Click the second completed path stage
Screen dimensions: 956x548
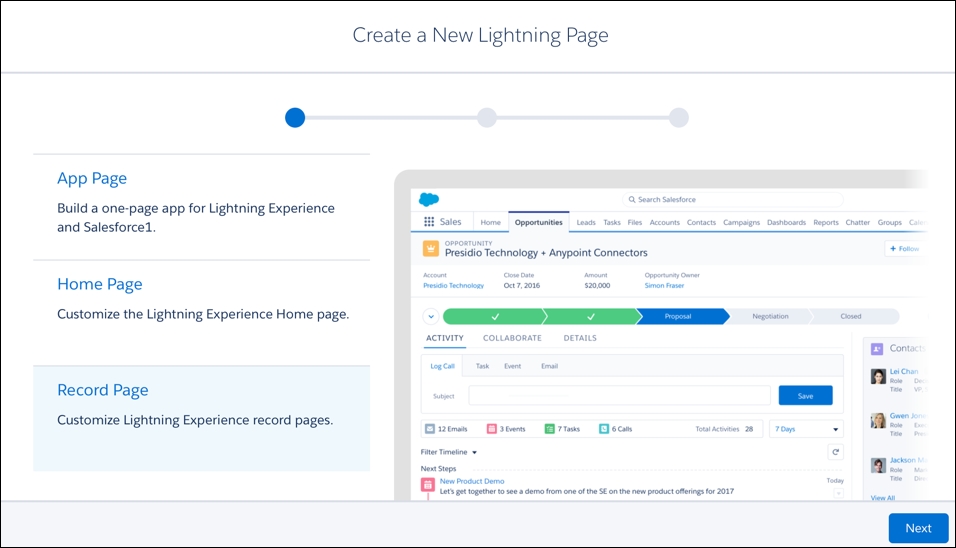tap(590, 316)
